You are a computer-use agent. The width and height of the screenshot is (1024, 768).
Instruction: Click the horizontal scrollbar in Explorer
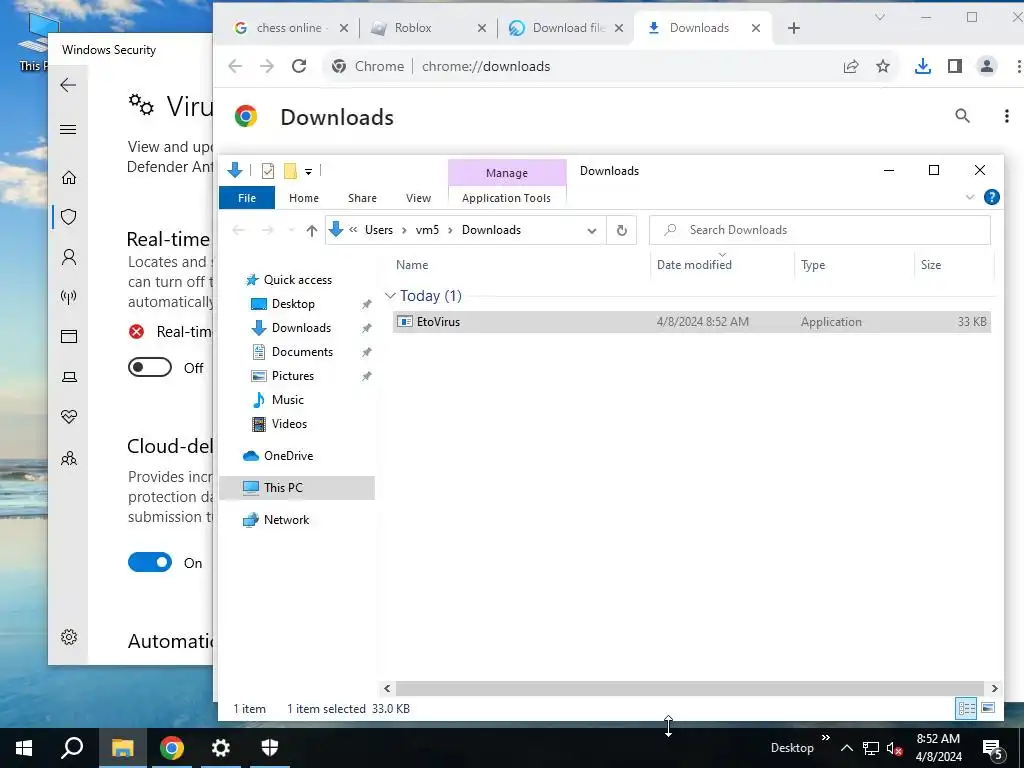click(x=690, y=688)
